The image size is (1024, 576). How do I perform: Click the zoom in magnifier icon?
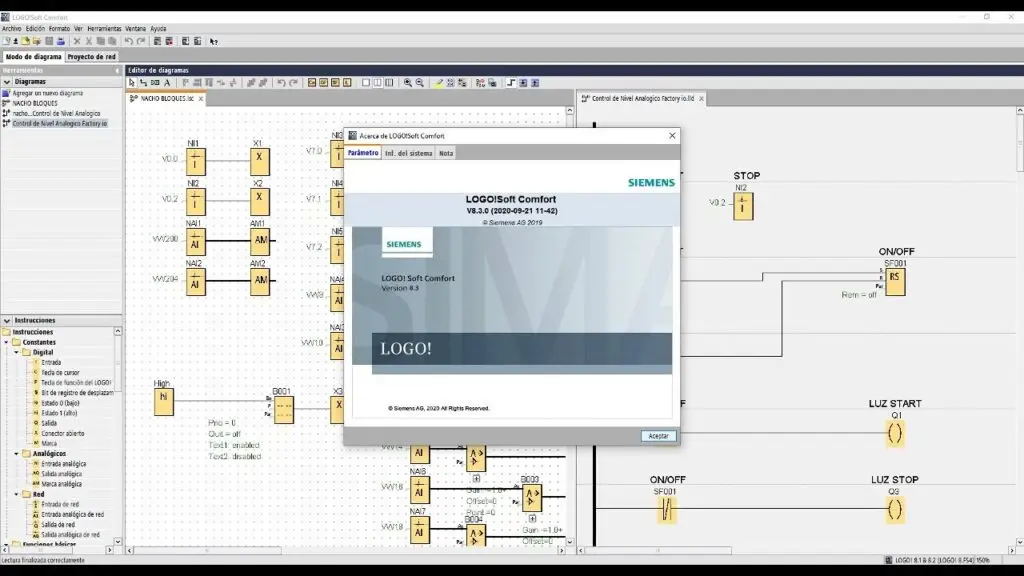408,83
